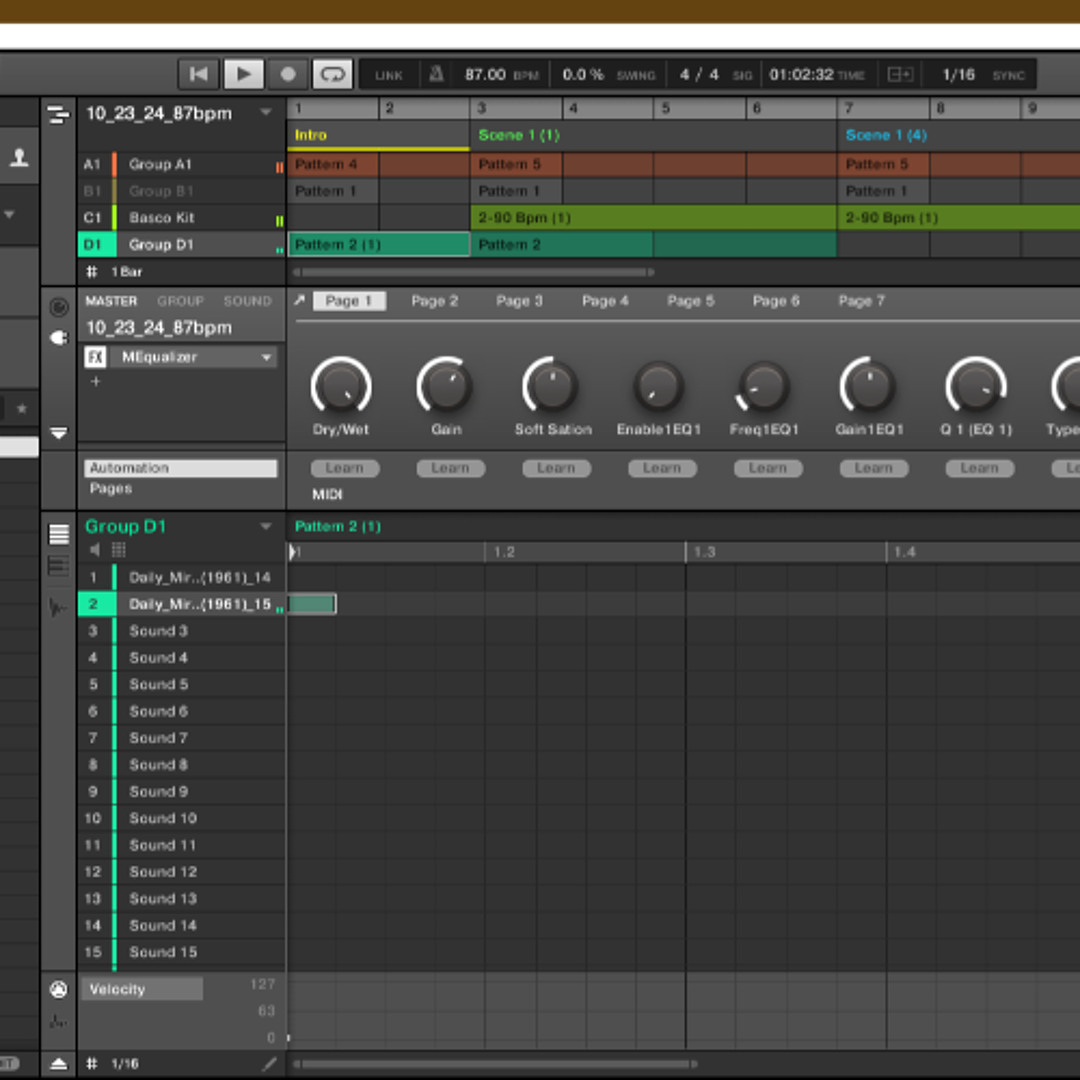Screen dimensions: 1080x1080
Task: Click the channel properties circular icon
Action: [59, 307]
